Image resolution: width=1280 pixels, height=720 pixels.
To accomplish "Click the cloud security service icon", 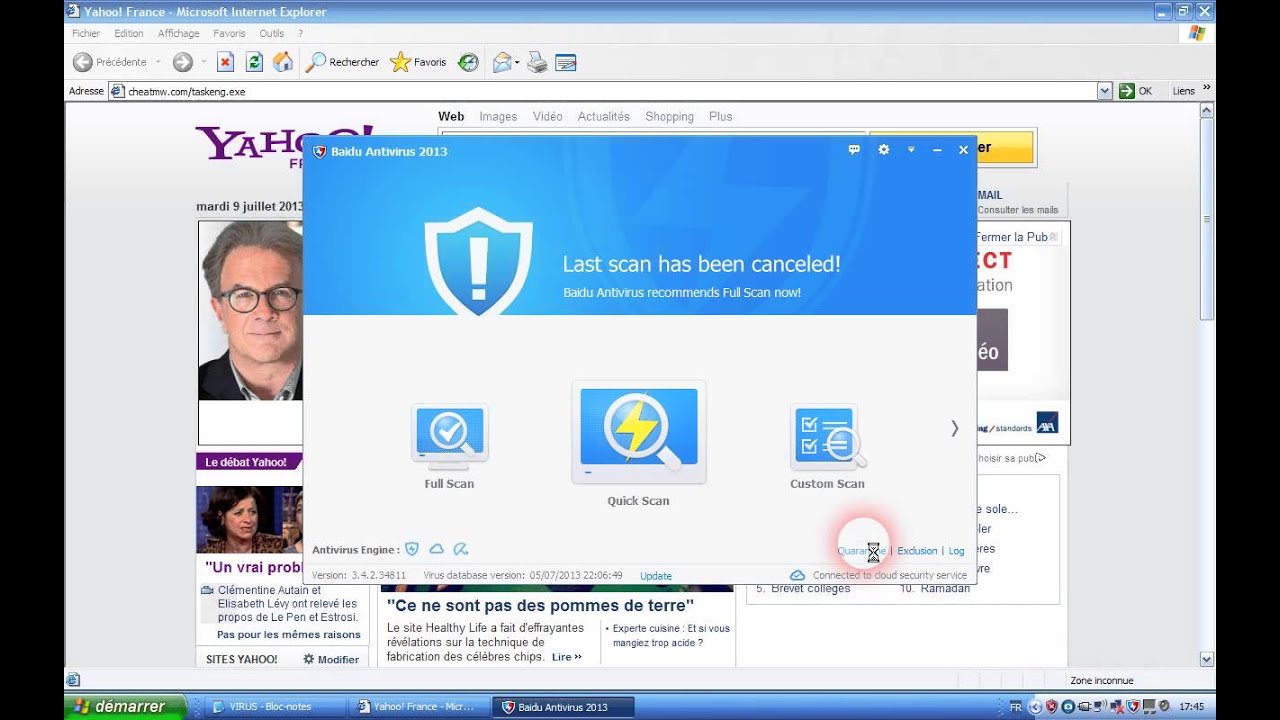I will (797, 575).
